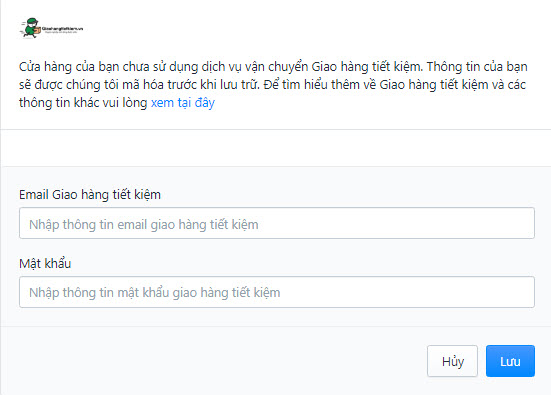Viewport: 551px width, 395px height.
Task: Click the 'thông tin khác vui lòng' text
Action: (x=83, y=103)
